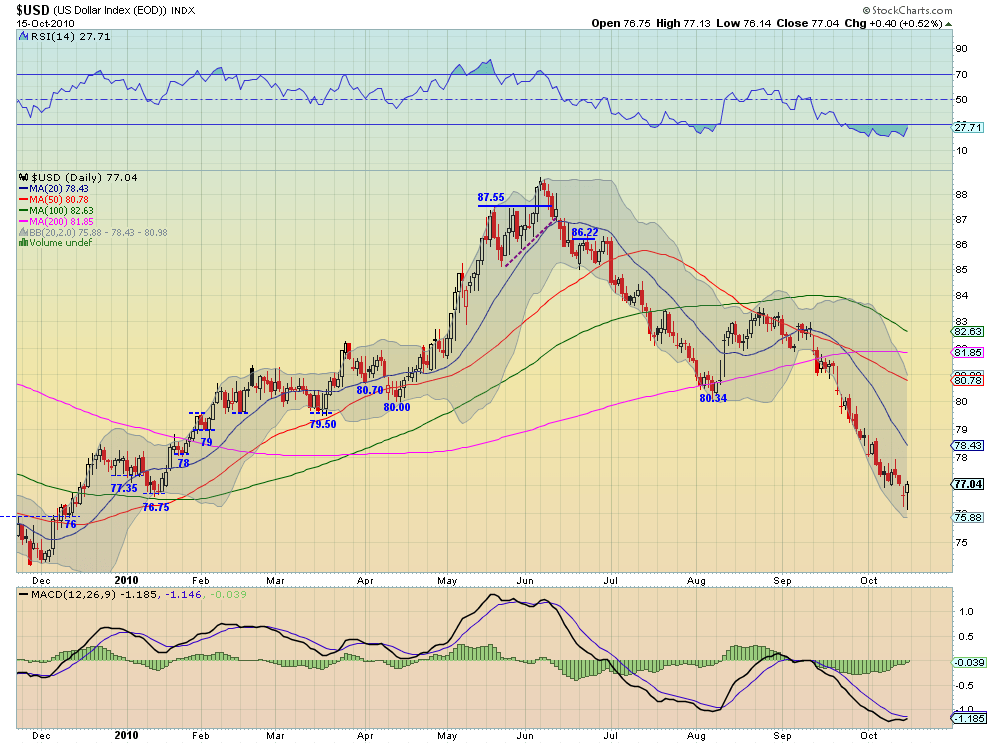Click the 'Chg +0.40 (+0.52%)' value

point(893,23)
